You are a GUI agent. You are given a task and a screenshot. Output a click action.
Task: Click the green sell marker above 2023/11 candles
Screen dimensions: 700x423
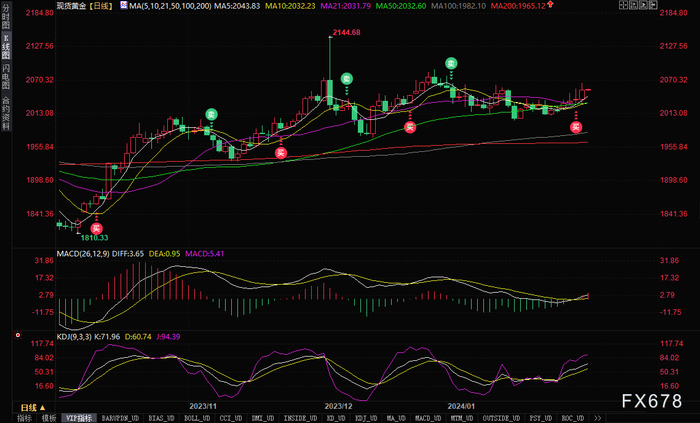[211, 114]
